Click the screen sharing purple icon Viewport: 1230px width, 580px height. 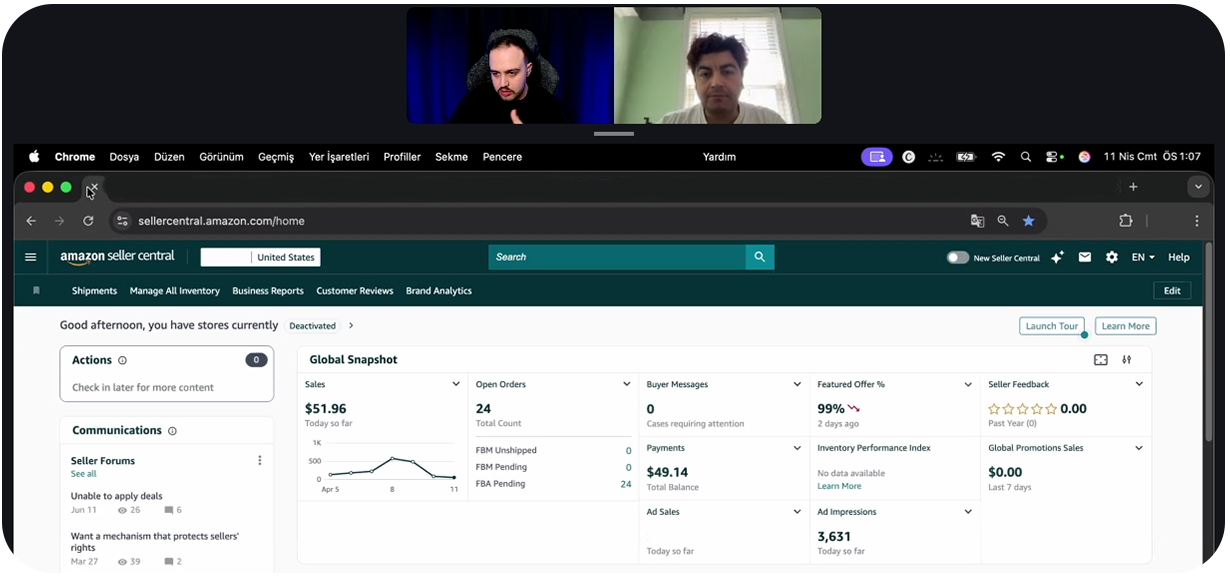click(x=877, y=157)
